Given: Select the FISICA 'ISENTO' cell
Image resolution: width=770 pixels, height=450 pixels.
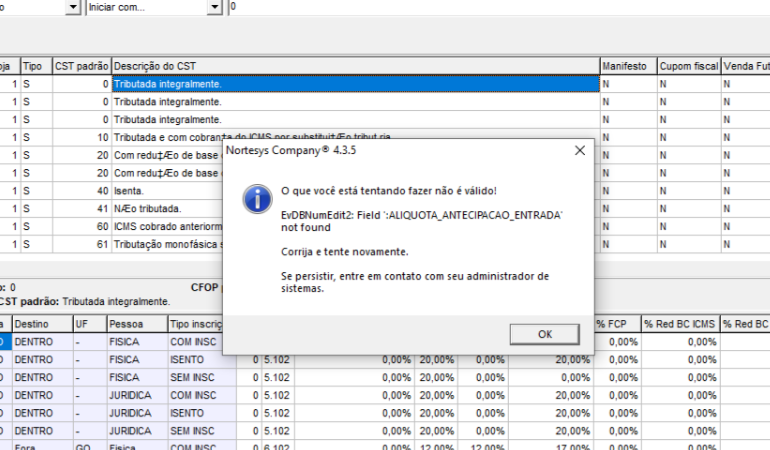Looking at the screenshot, I should [x=202, y=360].
